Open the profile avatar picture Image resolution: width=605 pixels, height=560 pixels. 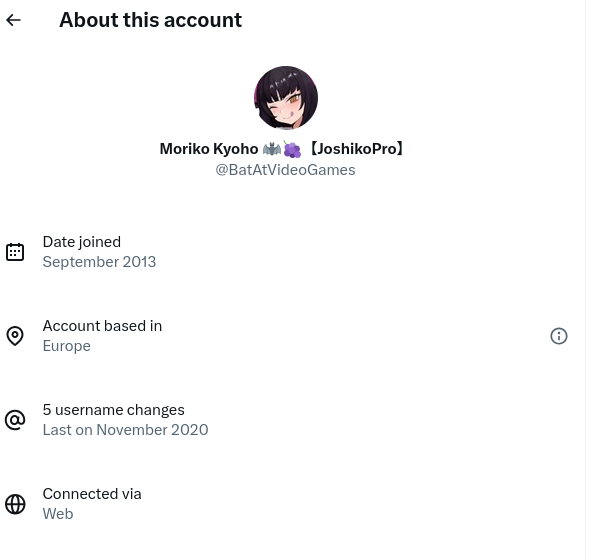click(x=286, y=98)
